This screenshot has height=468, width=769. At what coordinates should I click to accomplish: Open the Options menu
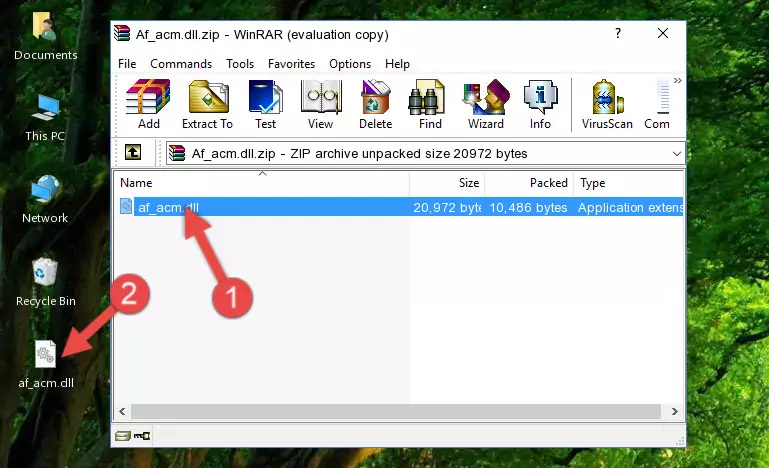tap(350, 64)
